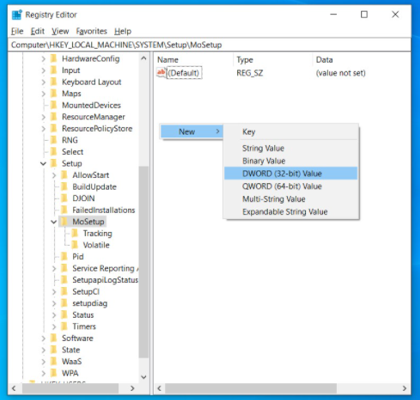
Task: Click the DJOIN folder icon
Action: [x=64, y=199]
